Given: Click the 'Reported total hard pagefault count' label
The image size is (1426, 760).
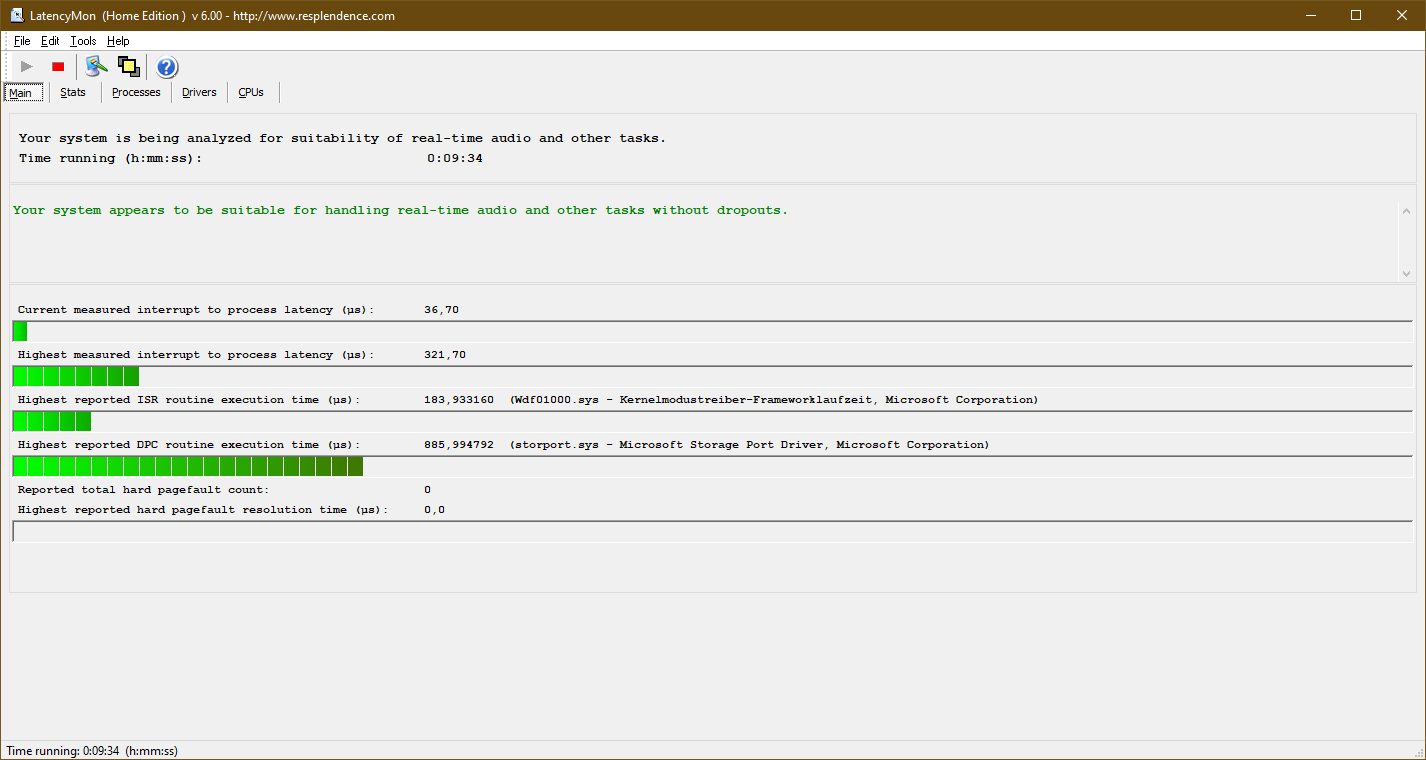Looking at the screenshot, I should click(x=143, y=490).
